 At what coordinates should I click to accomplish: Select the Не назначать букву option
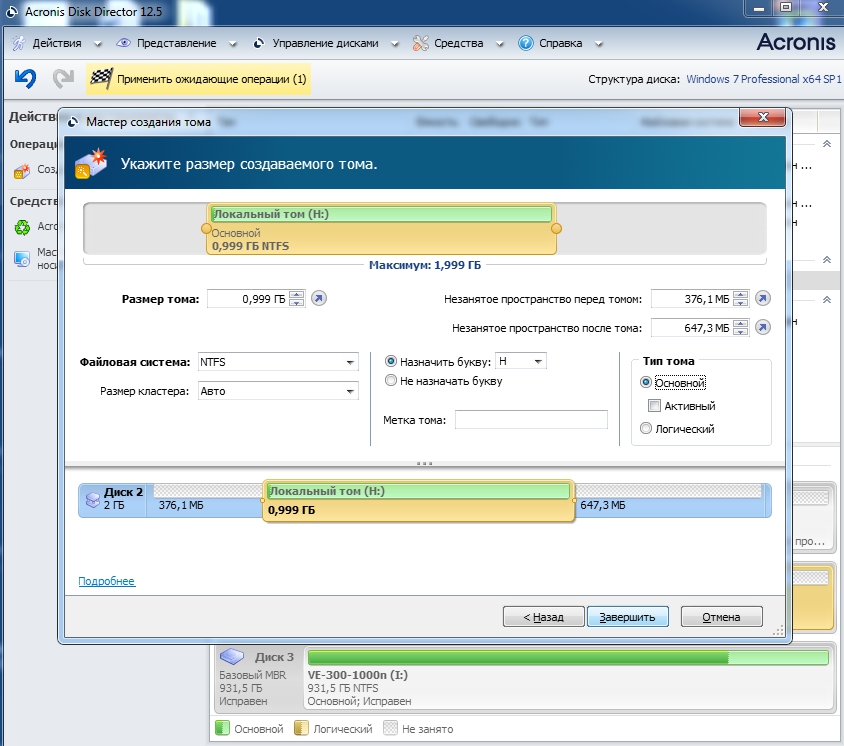(391, 381)
